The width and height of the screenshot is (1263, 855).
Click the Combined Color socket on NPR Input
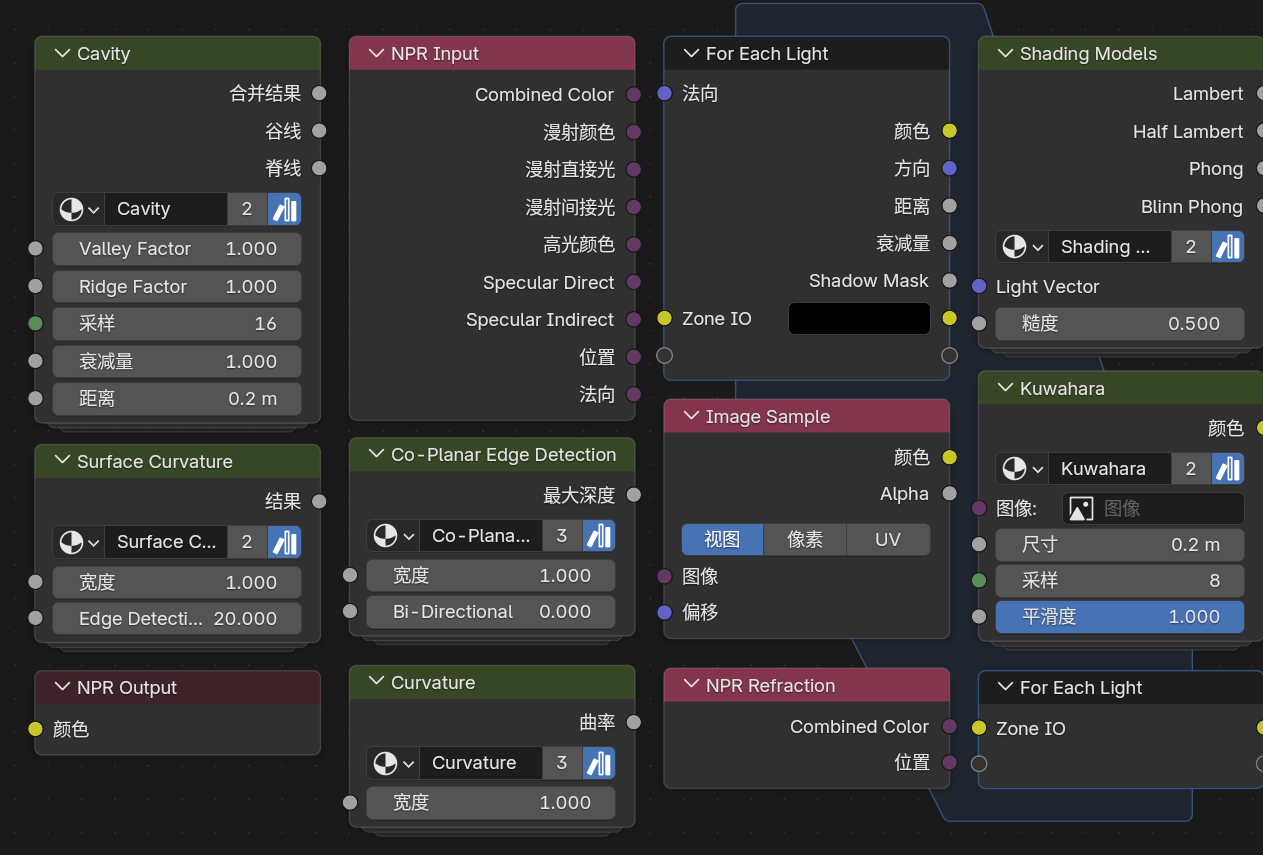coord(633,95)
